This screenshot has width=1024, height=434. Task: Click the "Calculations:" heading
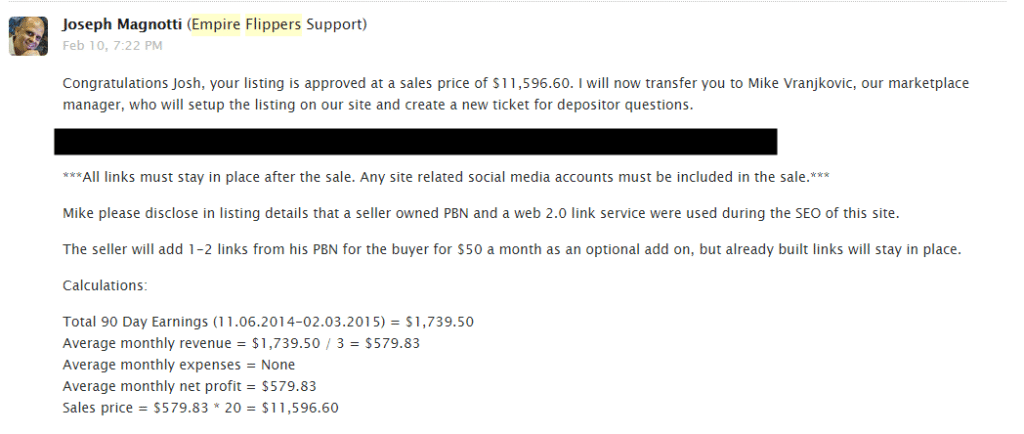[104, 285]
